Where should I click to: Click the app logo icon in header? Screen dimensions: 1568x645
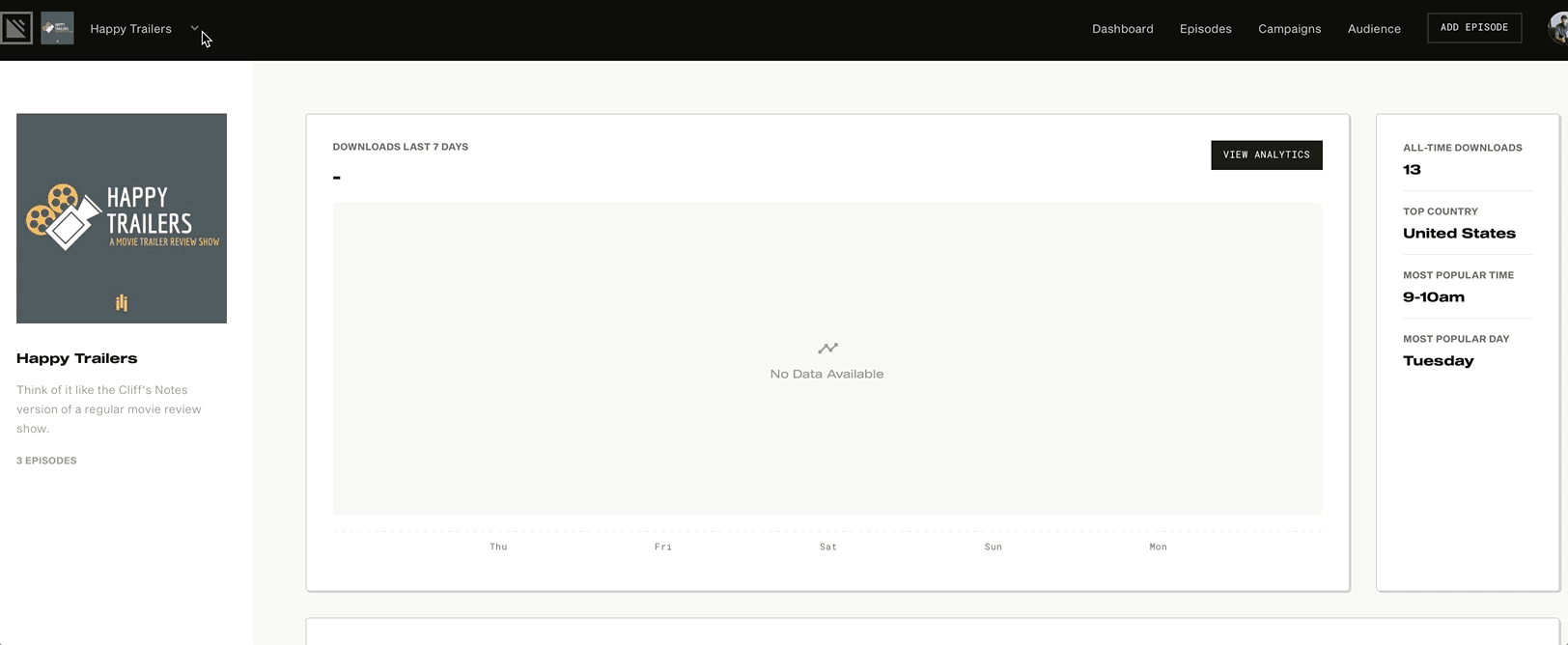point(16,28)
